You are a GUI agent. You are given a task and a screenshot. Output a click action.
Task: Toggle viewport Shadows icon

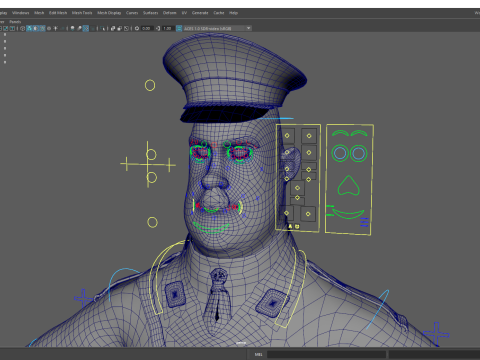coord(62,28)
